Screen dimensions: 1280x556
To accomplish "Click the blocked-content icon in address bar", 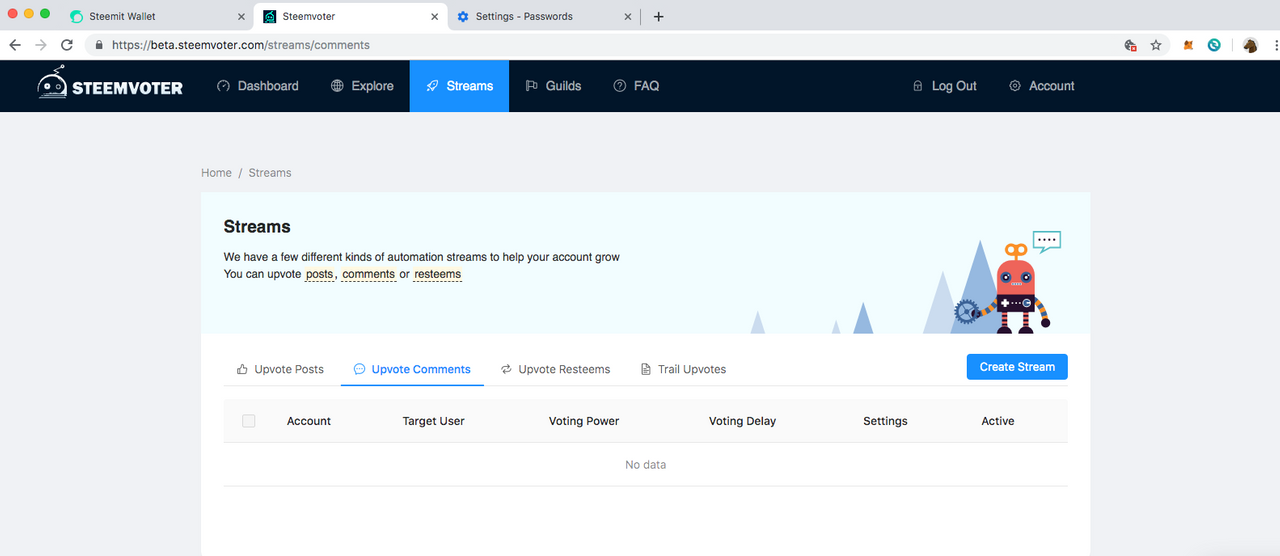I will point(1131,45).
